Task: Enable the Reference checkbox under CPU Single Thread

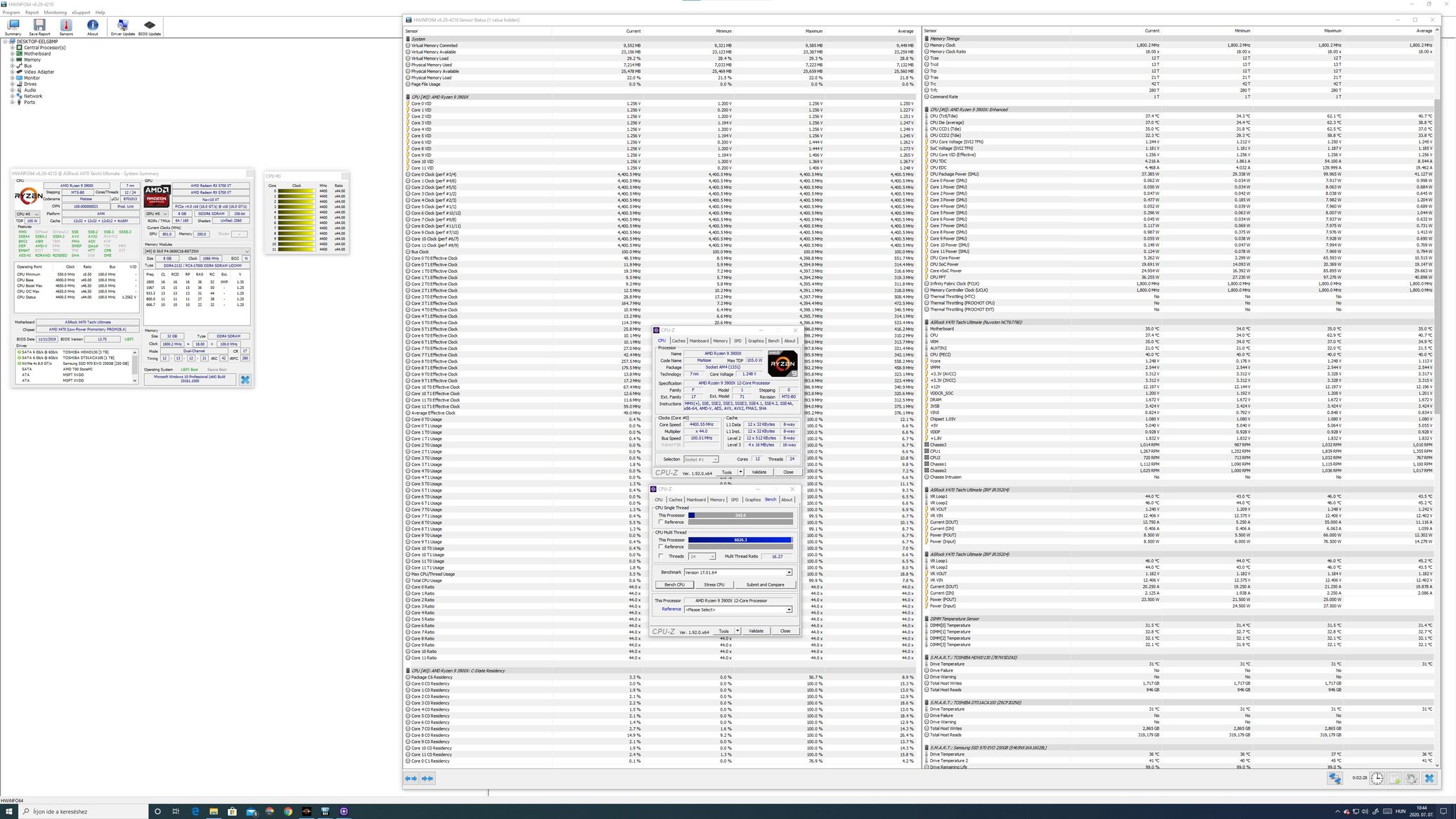Action: 661,522
